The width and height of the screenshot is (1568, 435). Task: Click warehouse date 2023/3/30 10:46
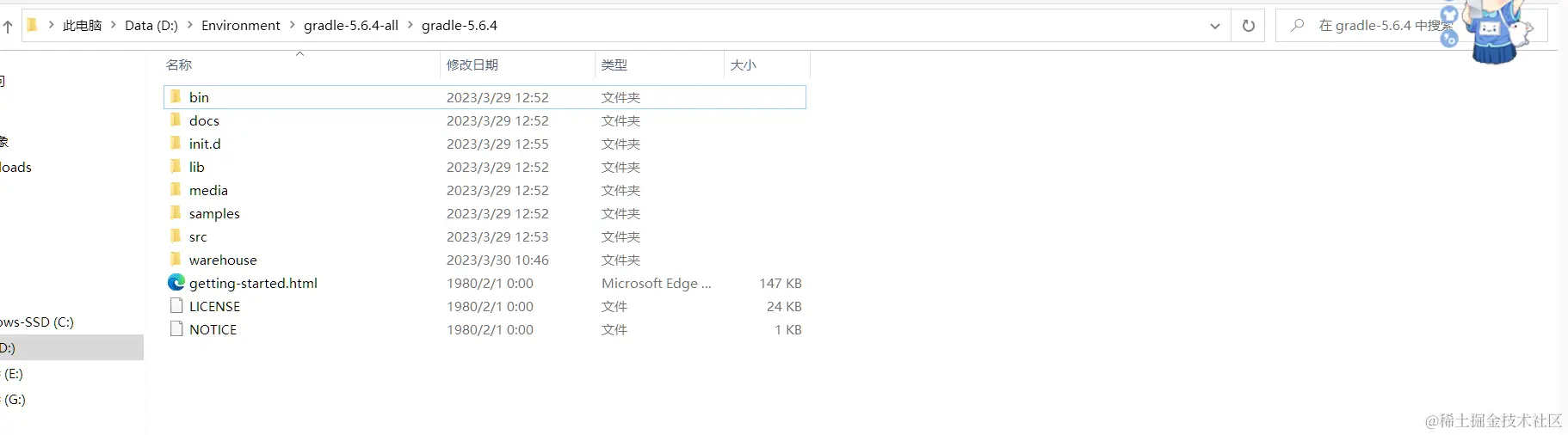coord(497,260)
